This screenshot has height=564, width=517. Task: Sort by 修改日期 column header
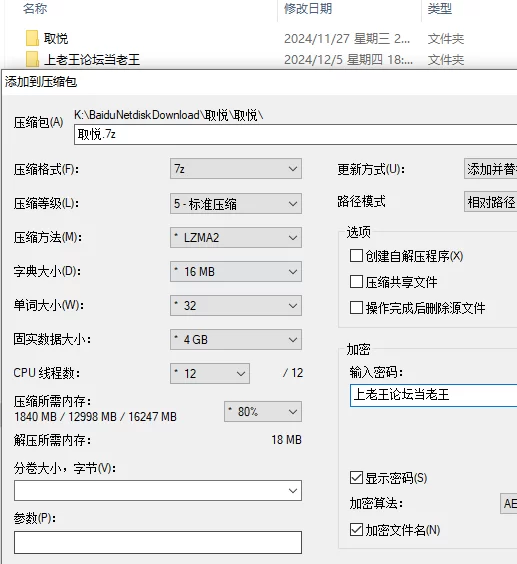(x=308, y=8)
